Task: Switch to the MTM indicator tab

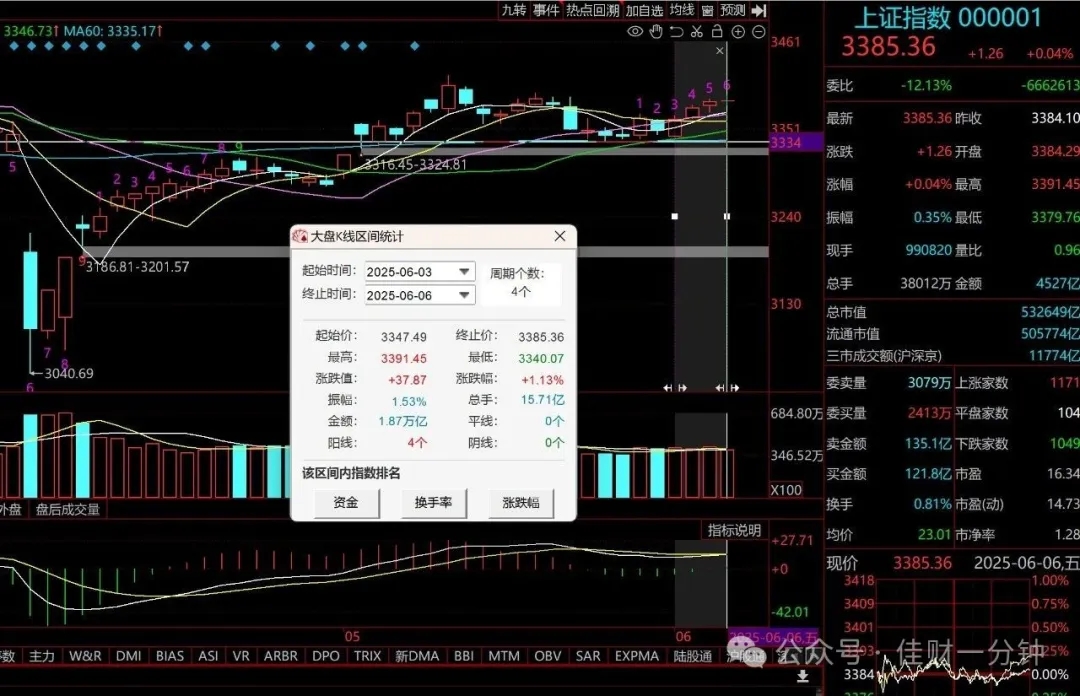Action: [504, 656]
